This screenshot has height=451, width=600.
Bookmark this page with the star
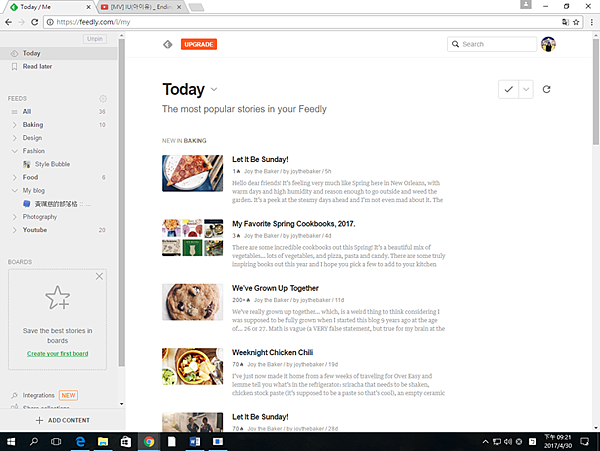pos(576,22)
